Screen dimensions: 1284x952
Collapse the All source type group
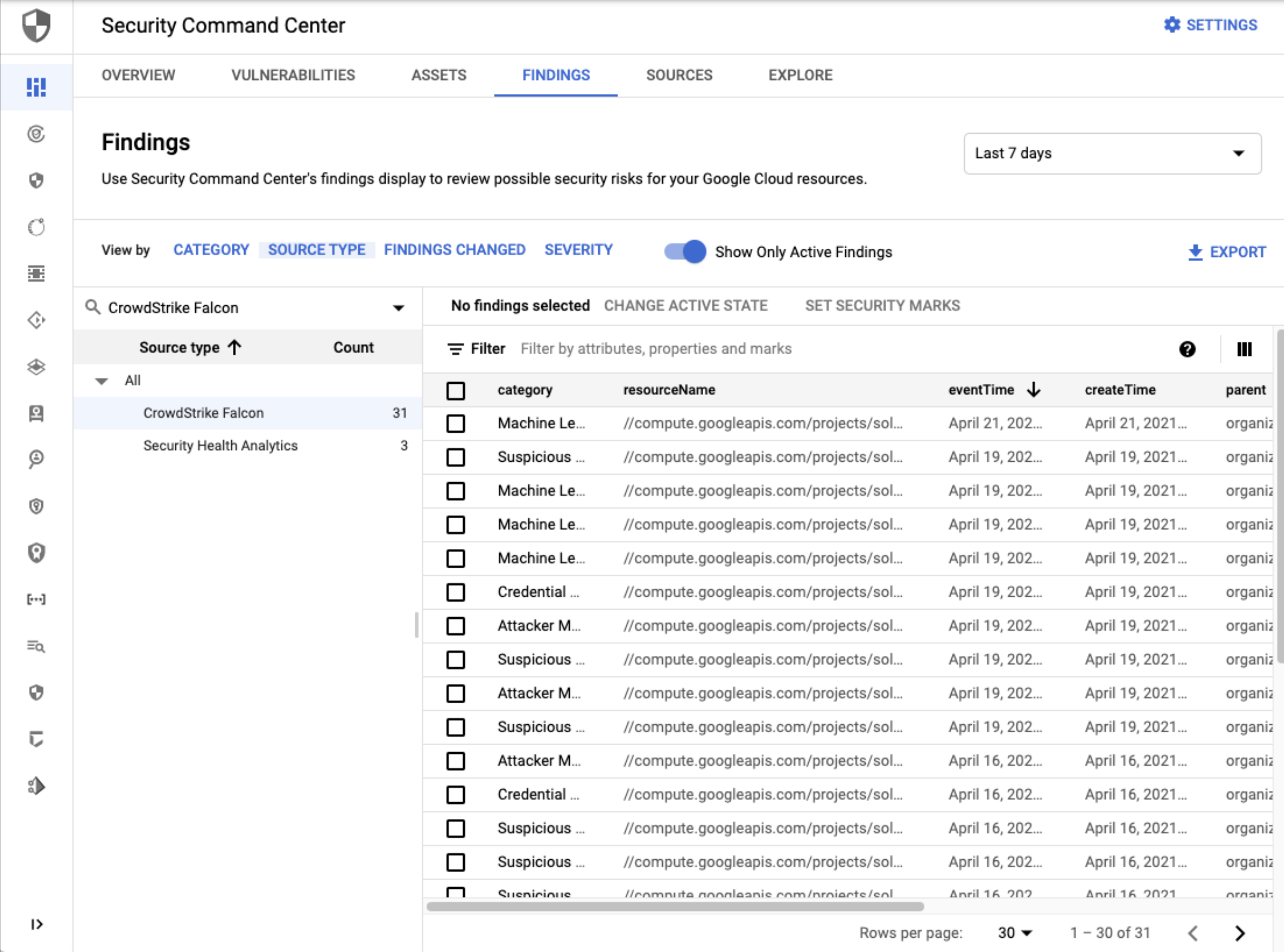click(x=101, y=381)
